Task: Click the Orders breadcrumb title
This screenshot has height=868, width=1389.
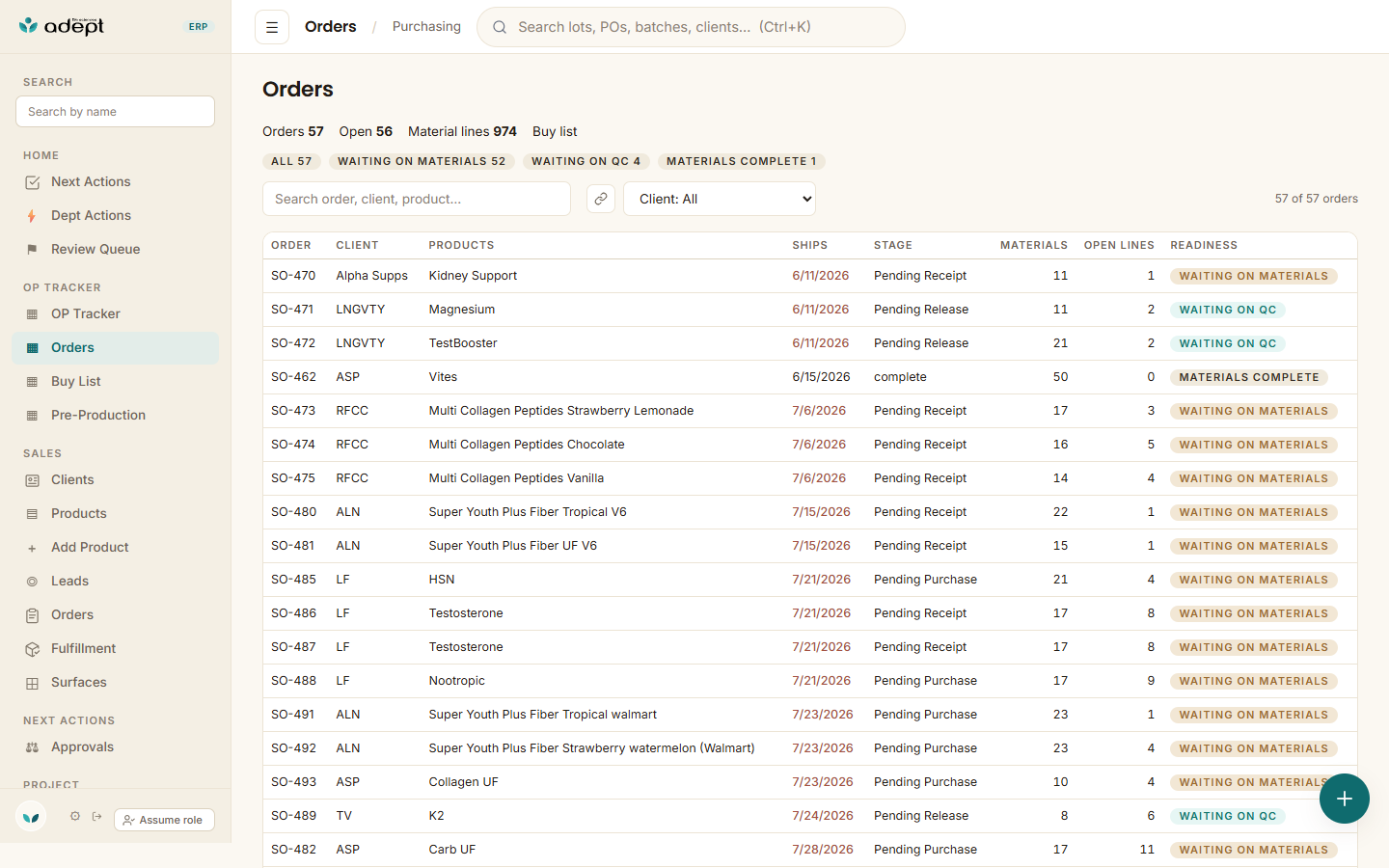Action: click(331, 27)
